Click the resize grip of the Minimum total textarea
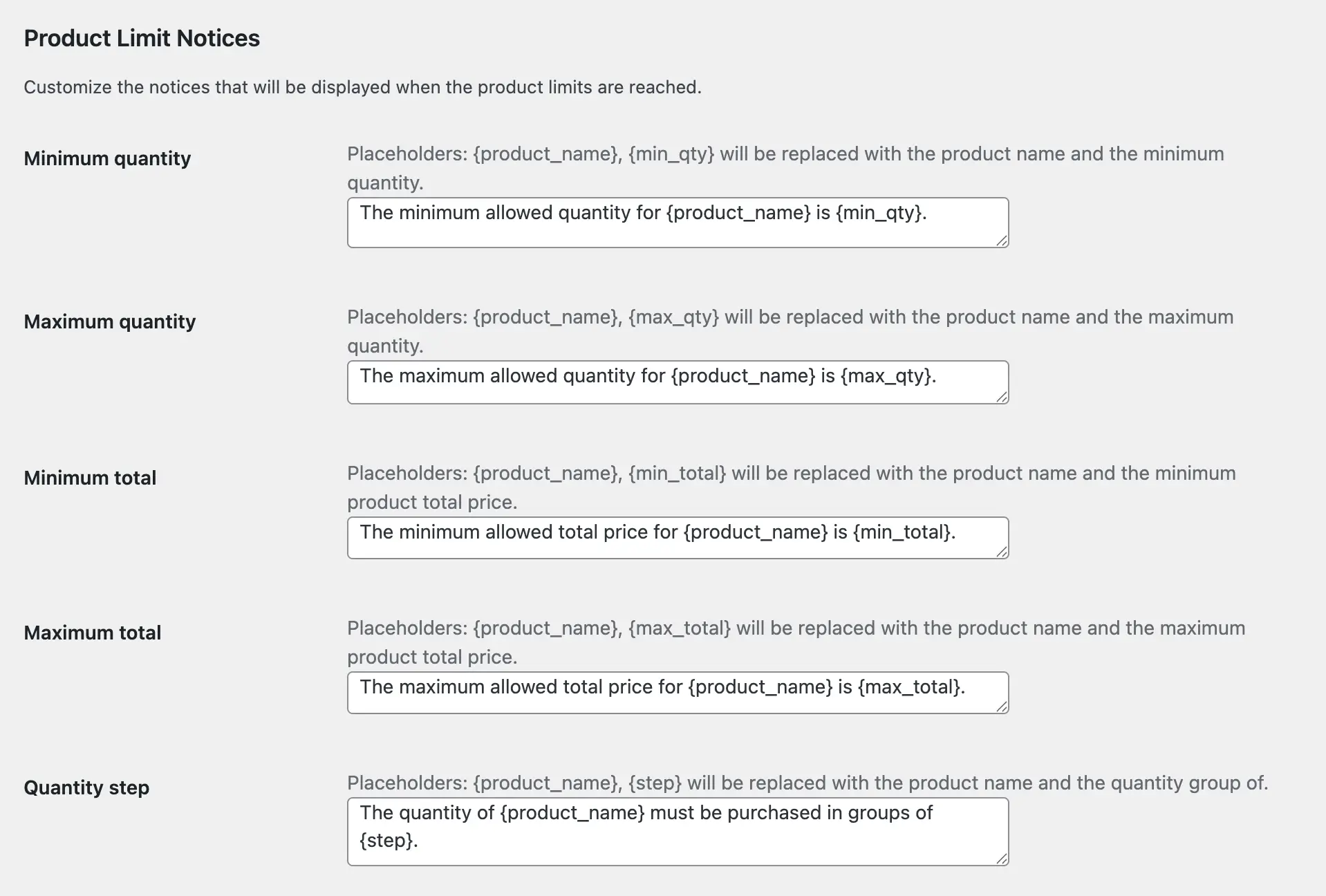 point(1001,554)
